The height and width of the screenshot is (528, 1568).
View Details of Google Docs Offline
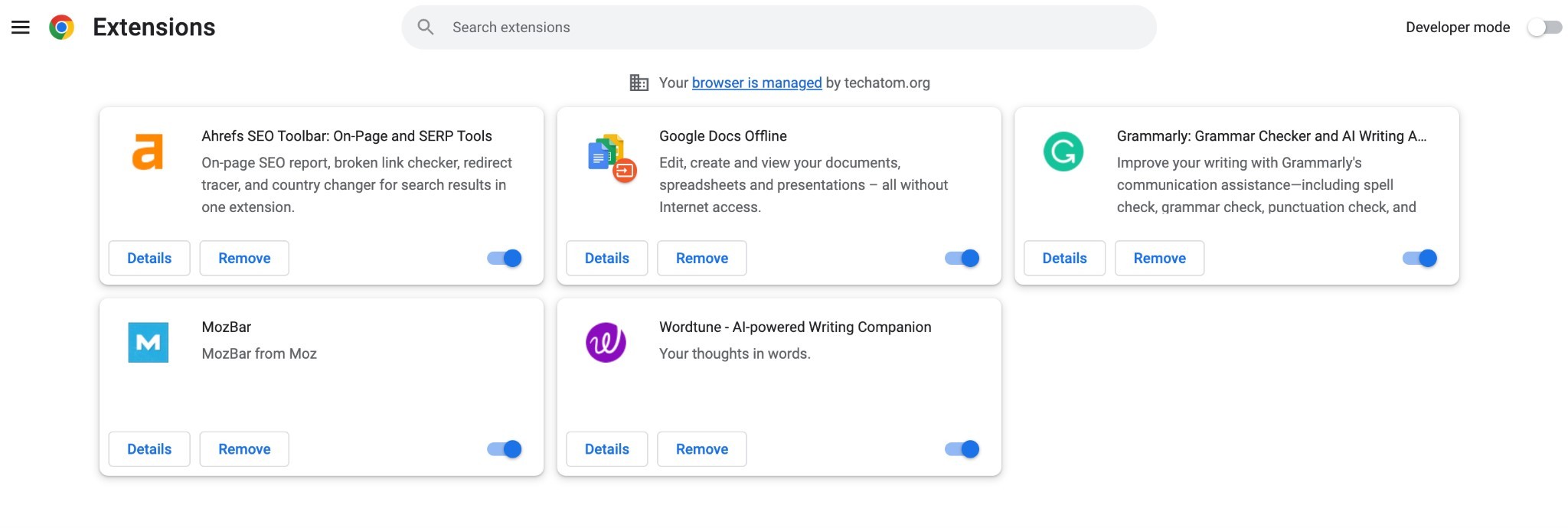click(607, 259)
